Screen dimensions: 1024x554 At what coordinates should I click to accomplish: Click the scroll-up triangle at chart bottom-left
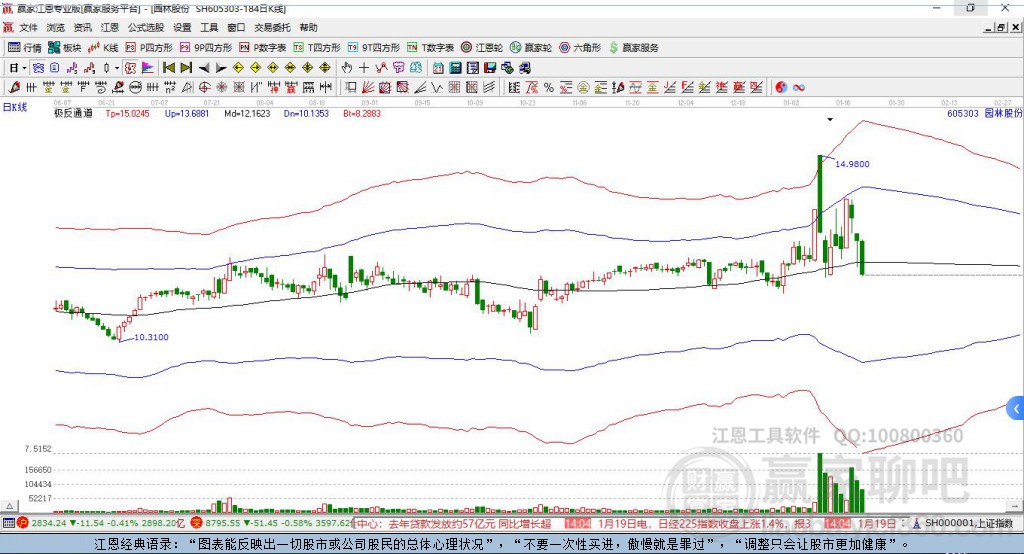click(10, 506)
